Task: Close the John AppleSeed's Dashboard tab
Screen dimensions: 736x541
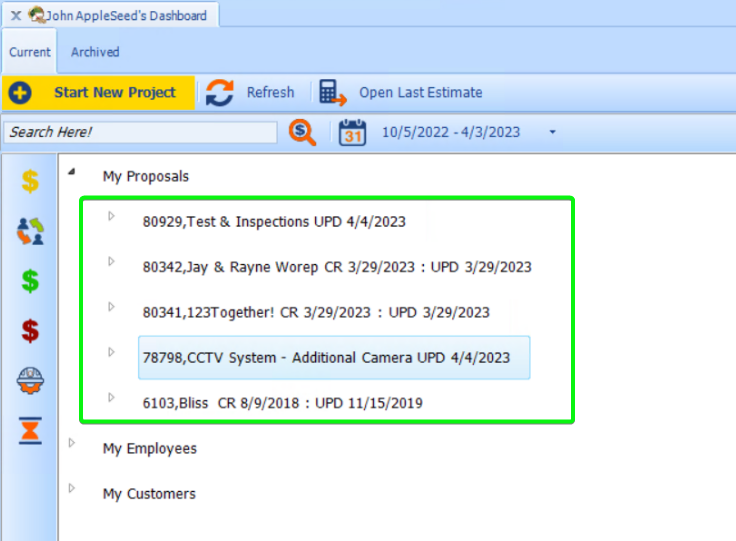Action: [16, 15]
